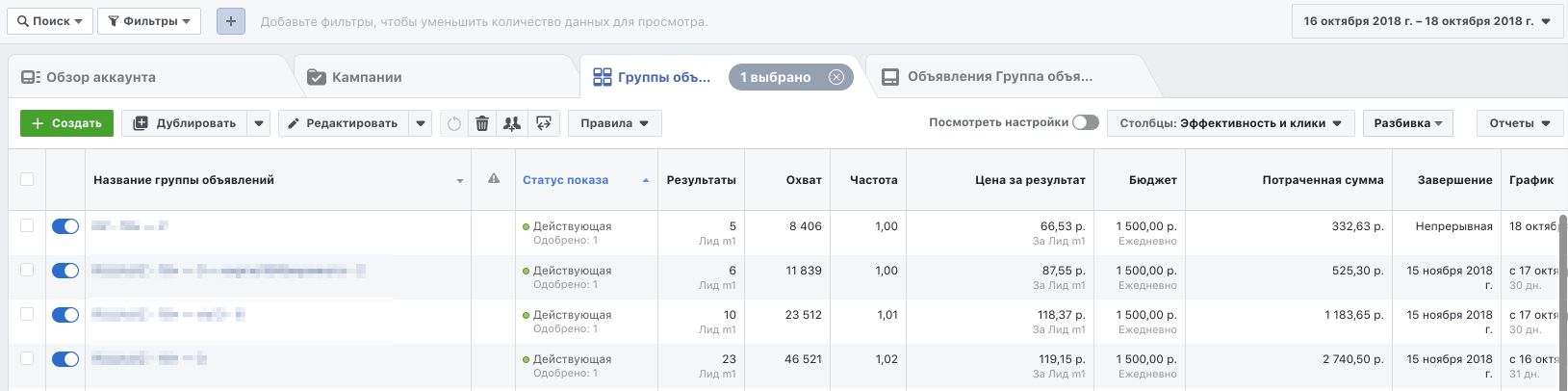Click the trash icon to delete selected
1568x391 pixels.
point(482,123)
